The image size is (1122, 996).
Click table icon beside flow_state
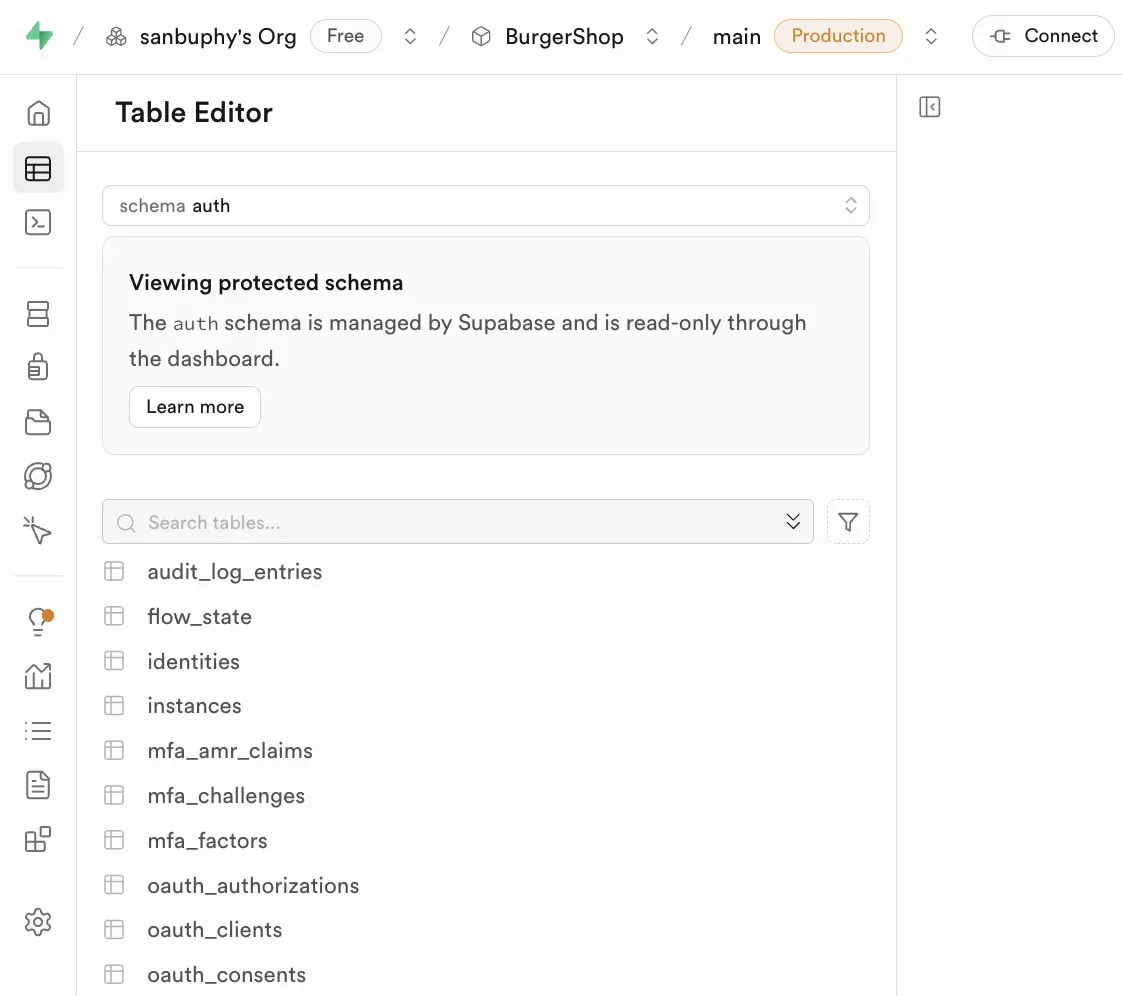[x=114, y=616]
